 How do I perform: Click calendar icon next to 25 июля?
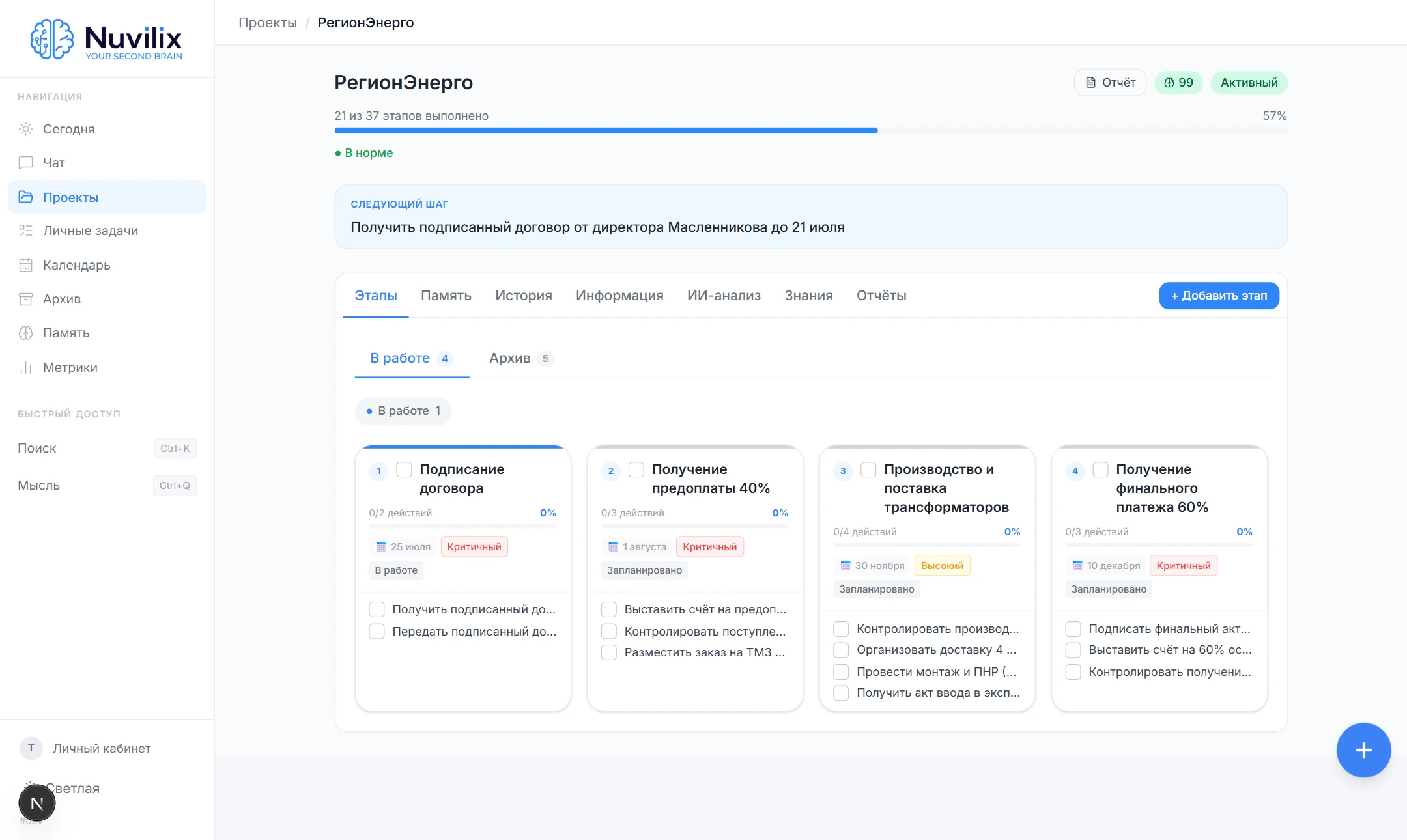coord(381,547)
